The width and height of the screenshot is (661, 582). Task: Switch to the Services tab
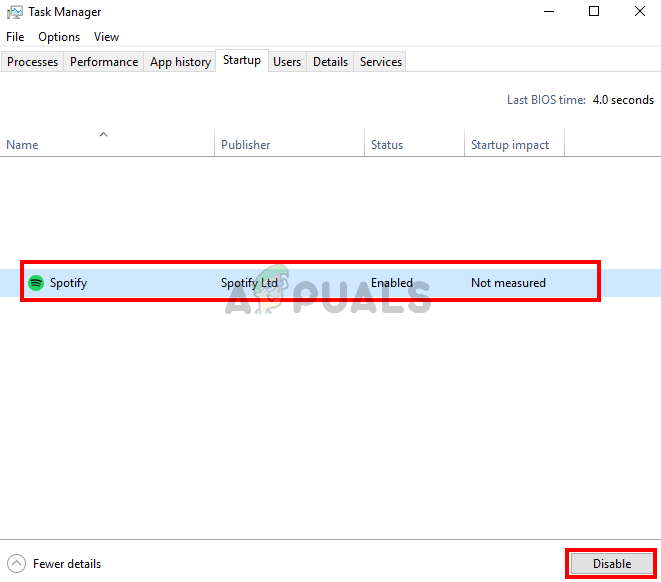pos(381,62)
